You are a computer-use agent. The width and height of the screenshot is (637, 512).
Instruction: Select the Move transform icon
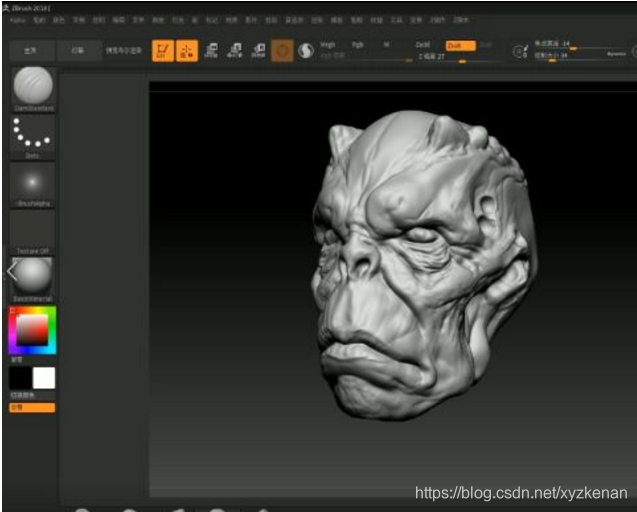point(211,51)
